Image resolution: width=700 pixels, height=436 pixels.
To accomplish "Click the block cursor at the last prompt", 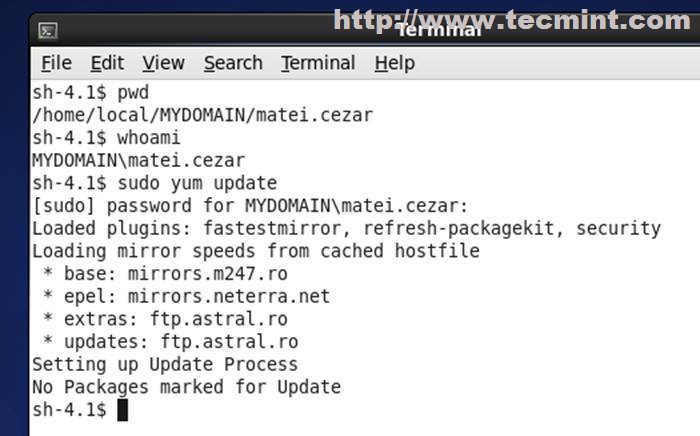I will [123, 410].
